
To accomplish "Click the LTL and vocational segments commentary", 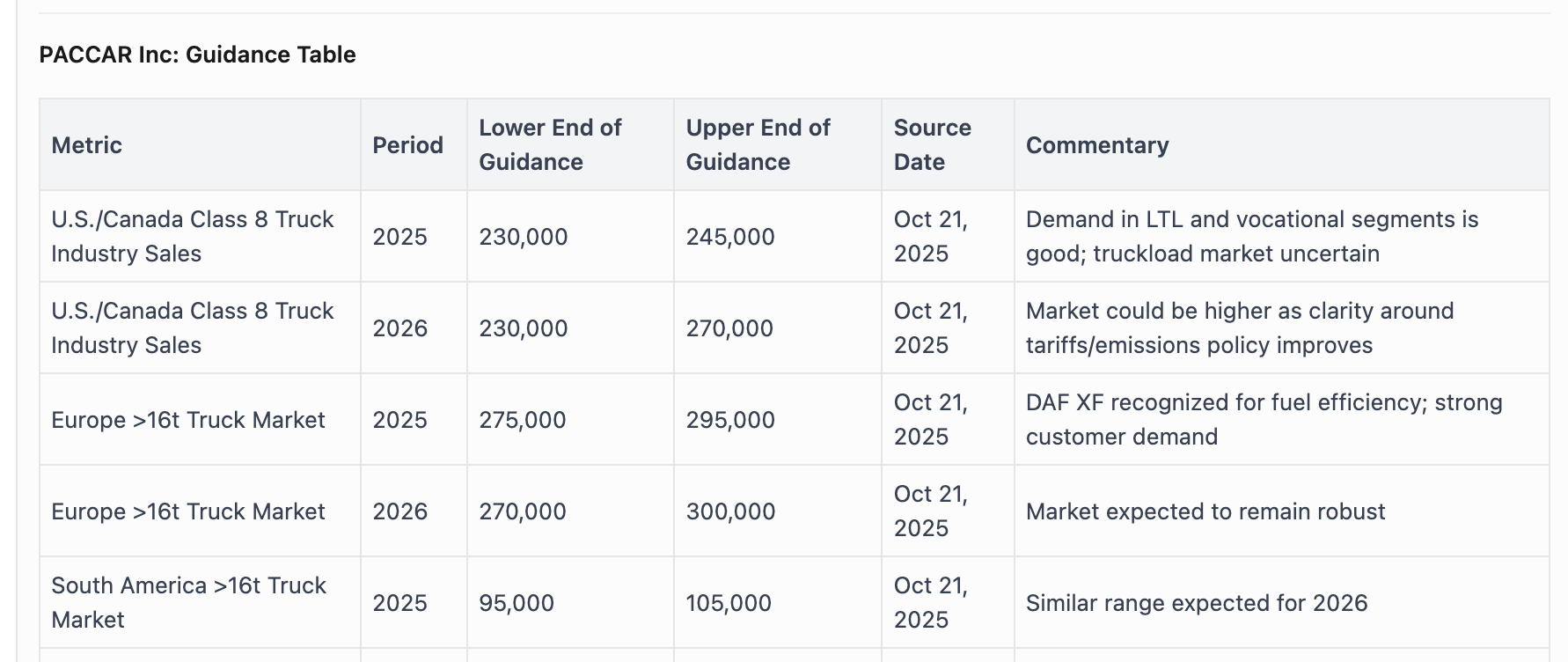I will pyautogui.click(x=1251, y=237).
